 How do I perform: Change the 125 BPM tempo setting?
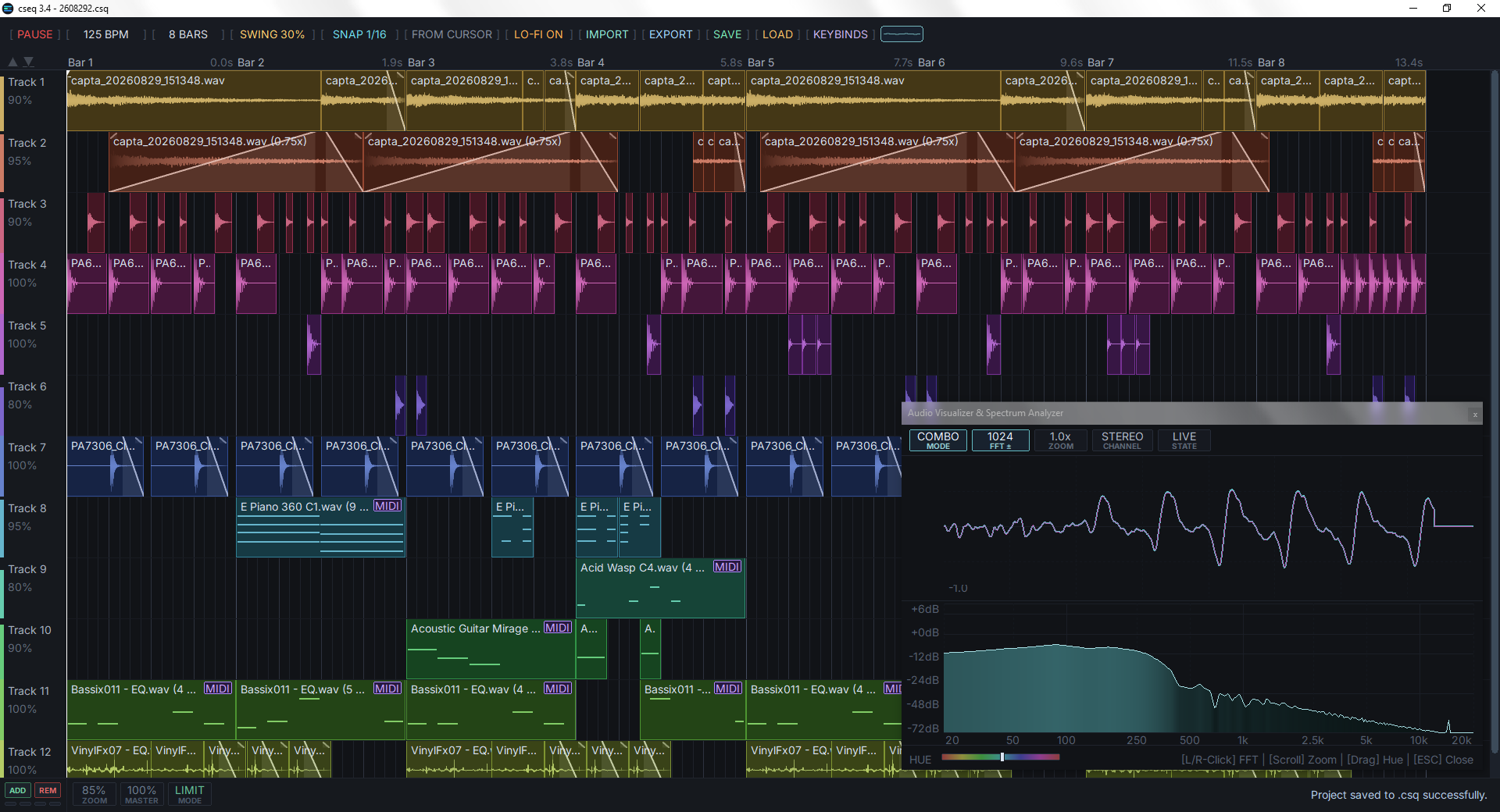pyautogui.click(x=105, y=34)
